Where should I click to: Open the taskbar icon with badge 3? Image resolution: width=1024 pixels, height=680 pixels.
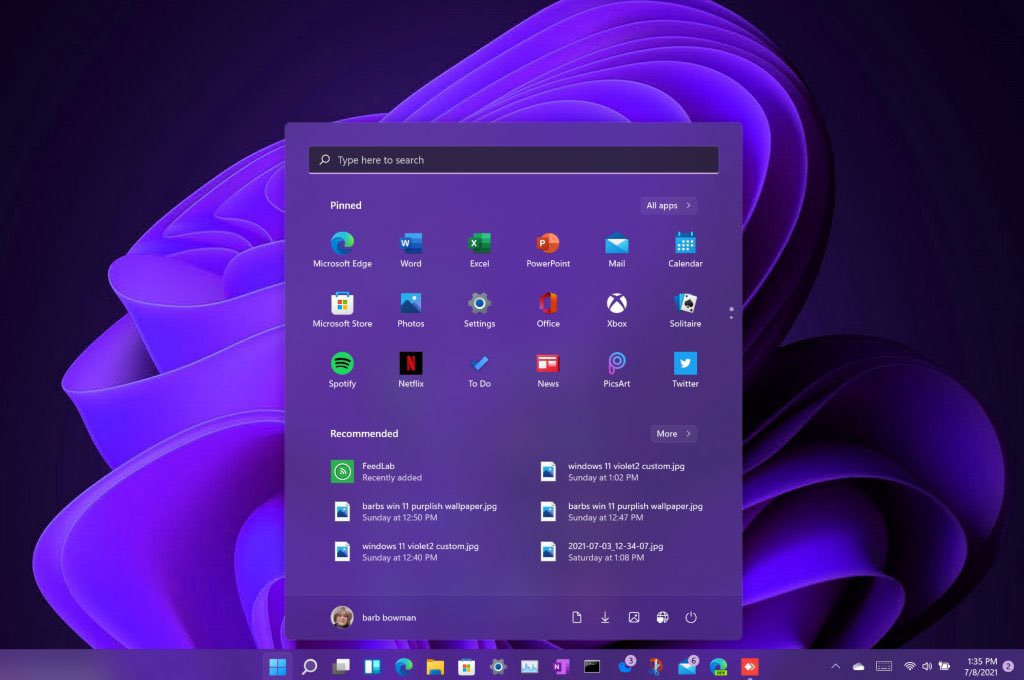[626, 666]
